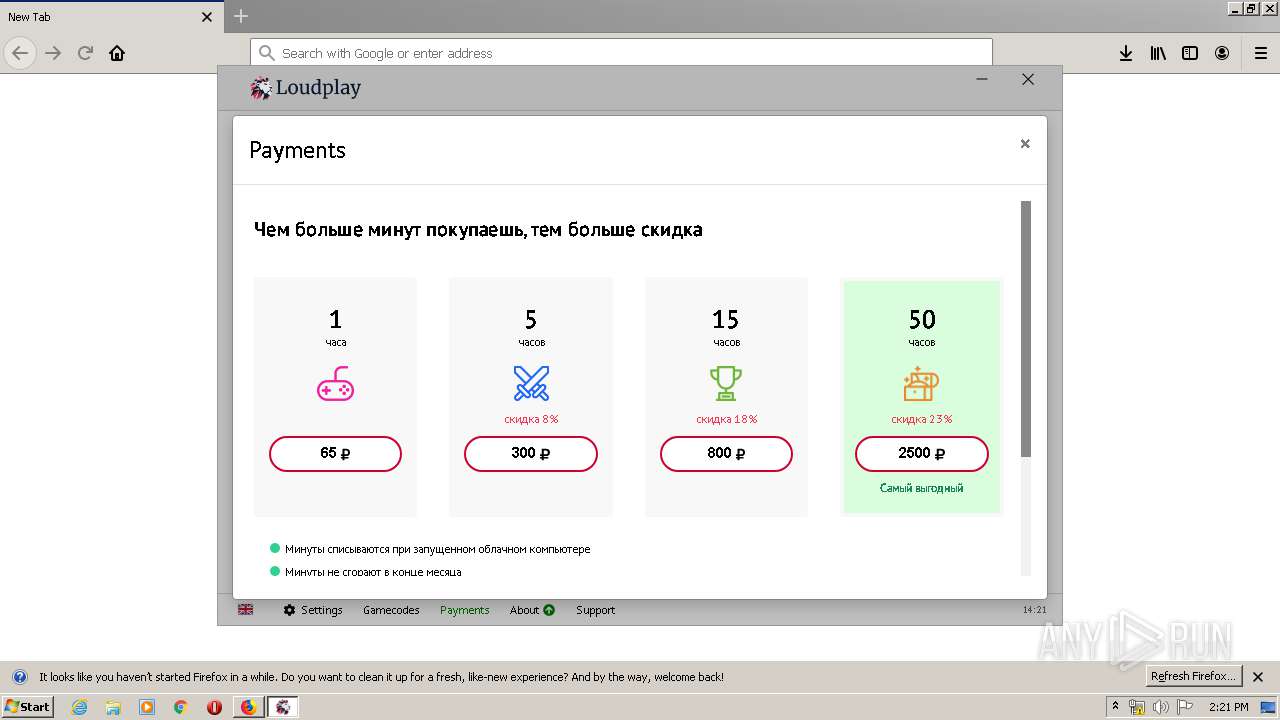The height and width of the screenshot is (720, 1280).
Task: Launch Internet Explorer from the taskbar
Action: coord(79,707)
